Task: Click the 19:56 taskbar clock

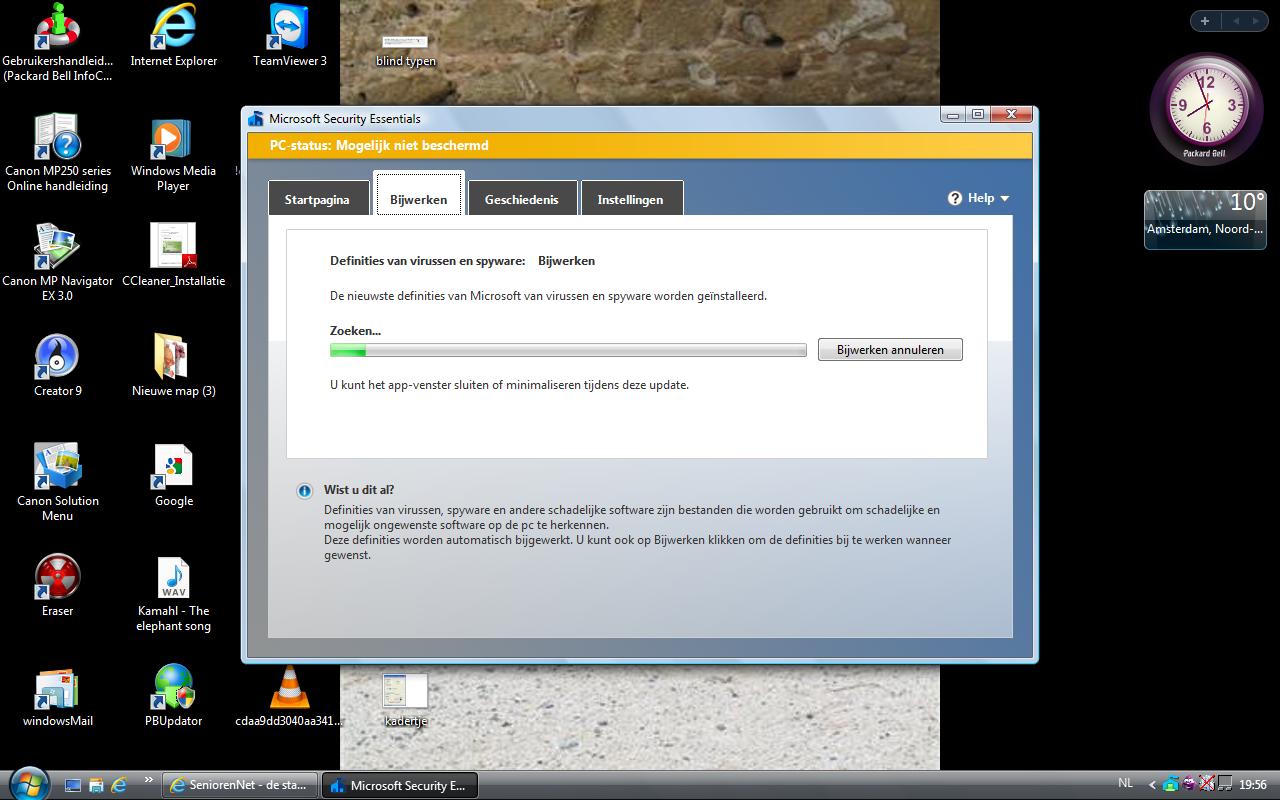Action: (x=1253, y=785)
